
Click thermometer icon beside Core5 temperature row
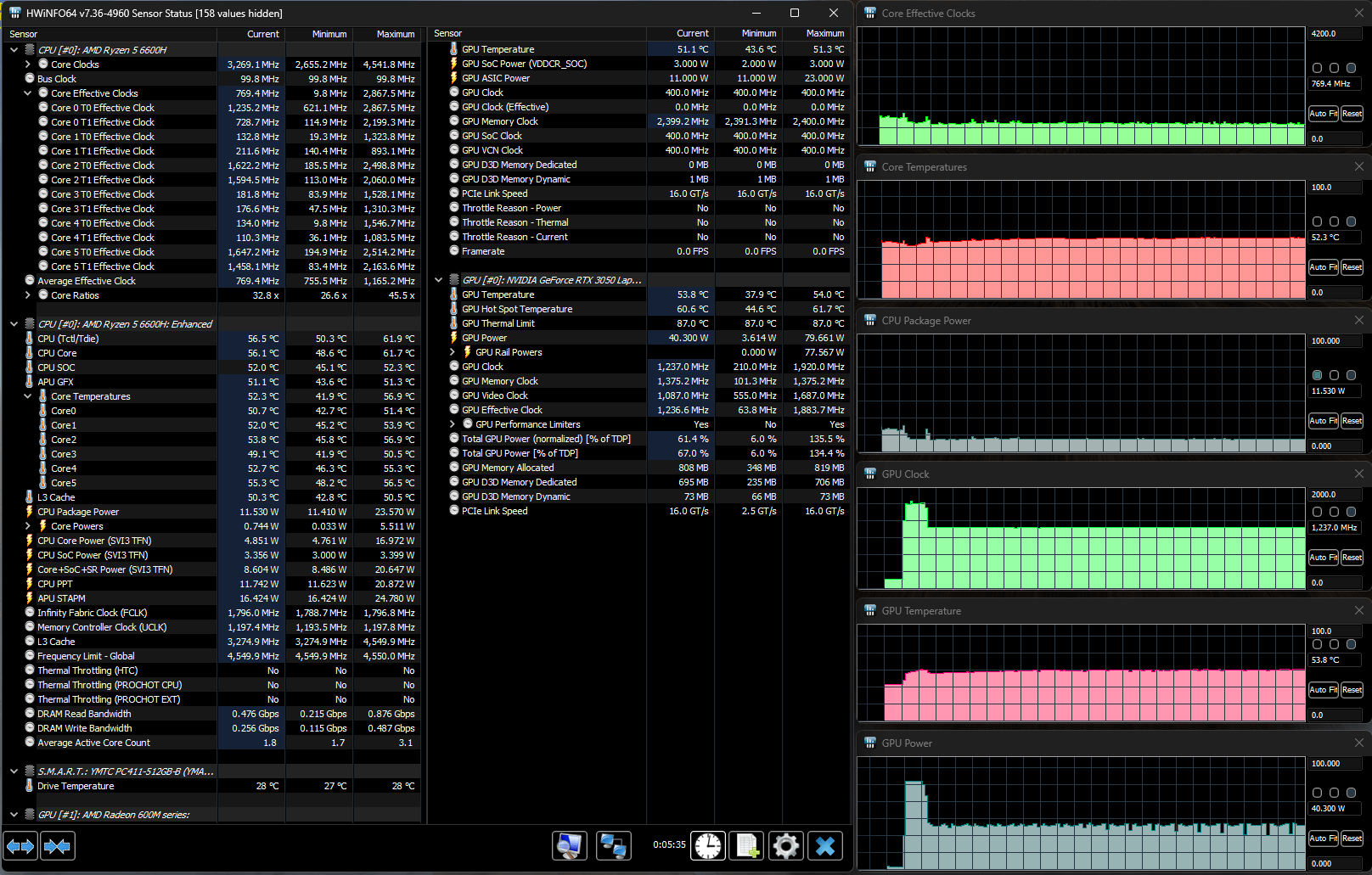click(43, 483)
